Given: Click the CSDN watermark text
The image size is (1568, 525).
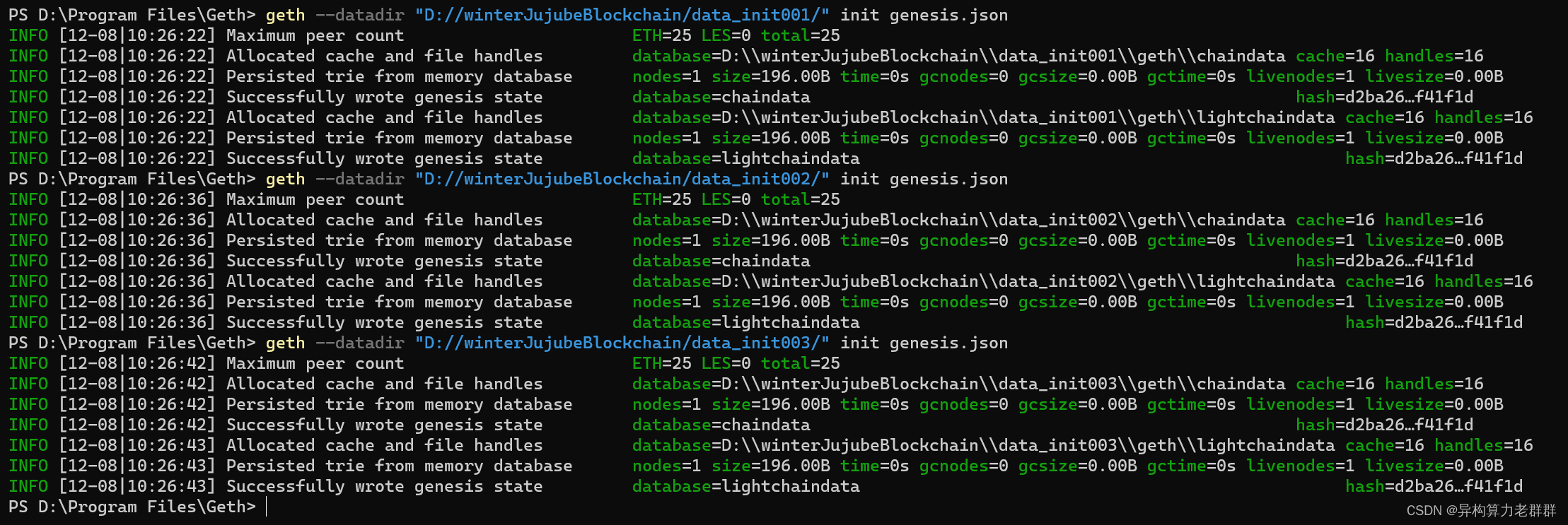Looking at the screenshot, I should point(1481,510).
